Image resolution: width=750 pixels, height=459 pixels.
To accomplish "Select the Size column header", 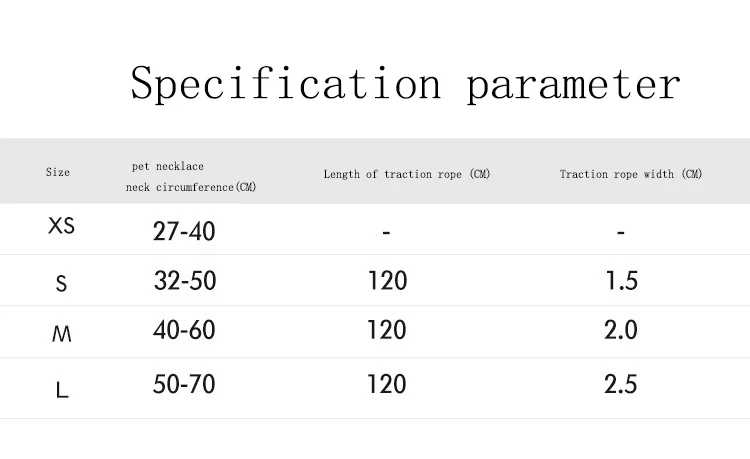I will [58, 172].
